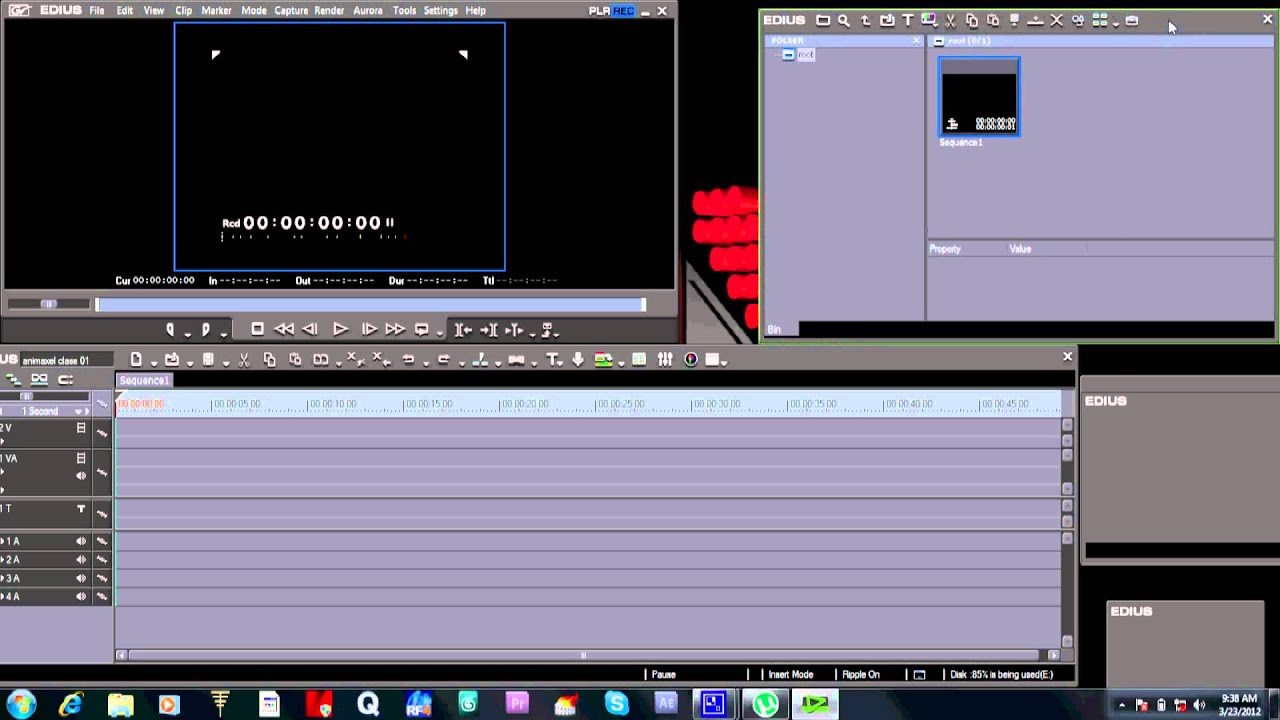Click the Set In point icon in player
This screenshot has width=1280, height=720.
(x=170, y=330)
